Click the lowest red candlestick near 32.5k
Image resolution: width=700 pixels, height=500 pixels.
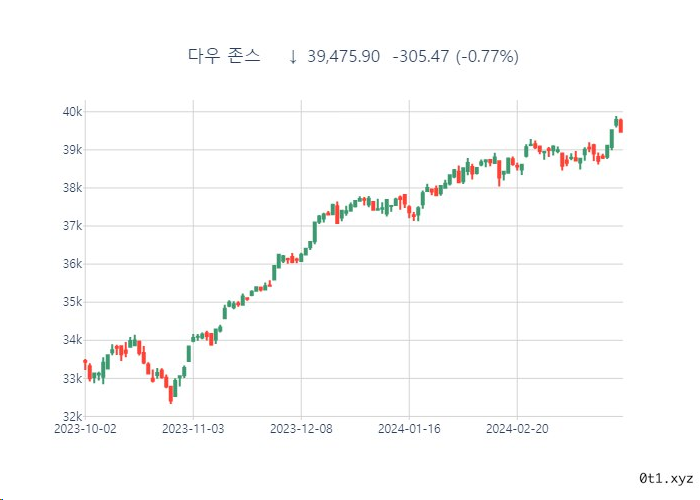coord(171,394)
